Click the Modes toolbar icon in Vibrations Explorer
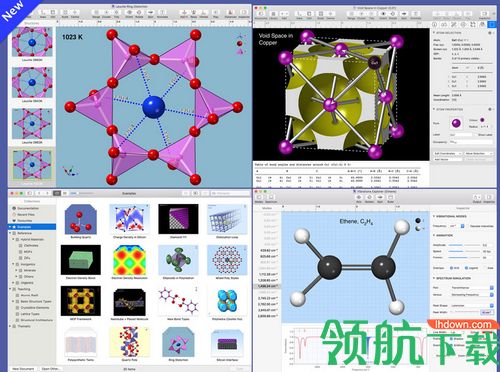 coord(259,197)
